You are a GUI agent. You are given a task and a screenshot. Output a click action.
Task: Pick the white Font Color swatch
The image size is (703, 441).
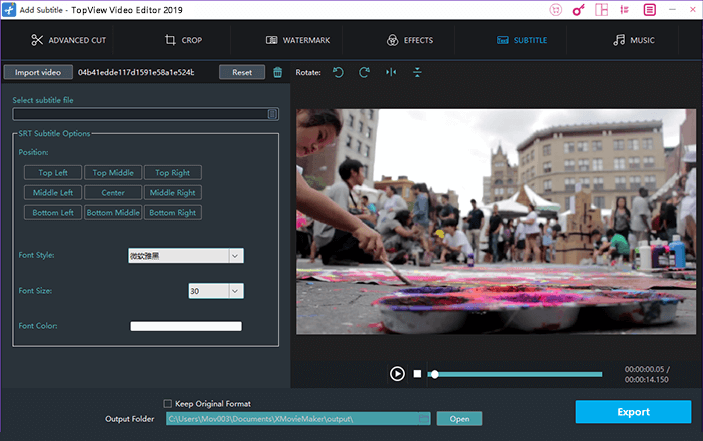186,326
